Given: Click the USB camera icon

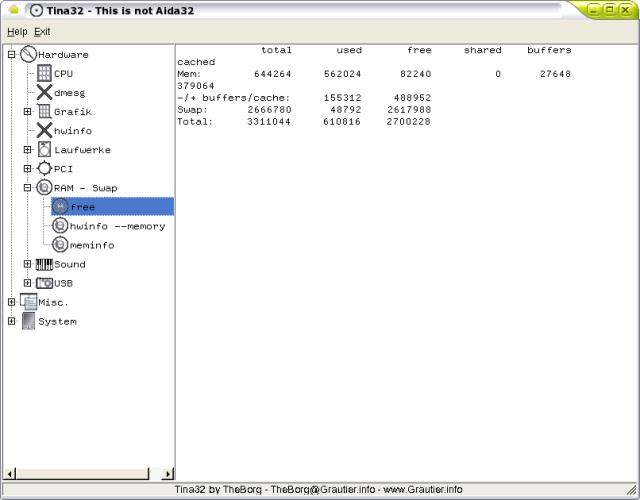Looking at the screenshot, I should 44,283.
